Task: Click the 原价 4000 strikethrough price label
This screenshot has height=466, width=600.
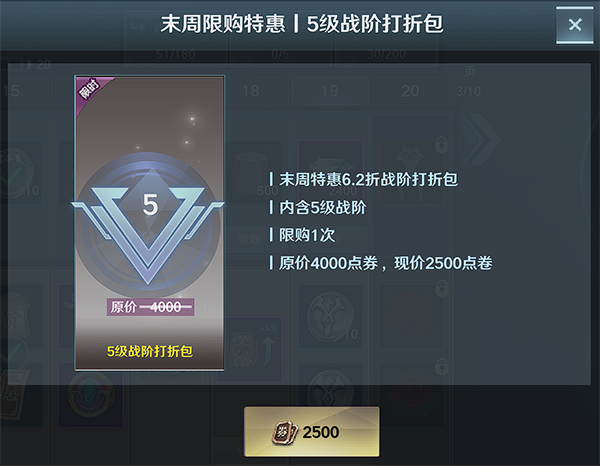Action: click(150, 307)
